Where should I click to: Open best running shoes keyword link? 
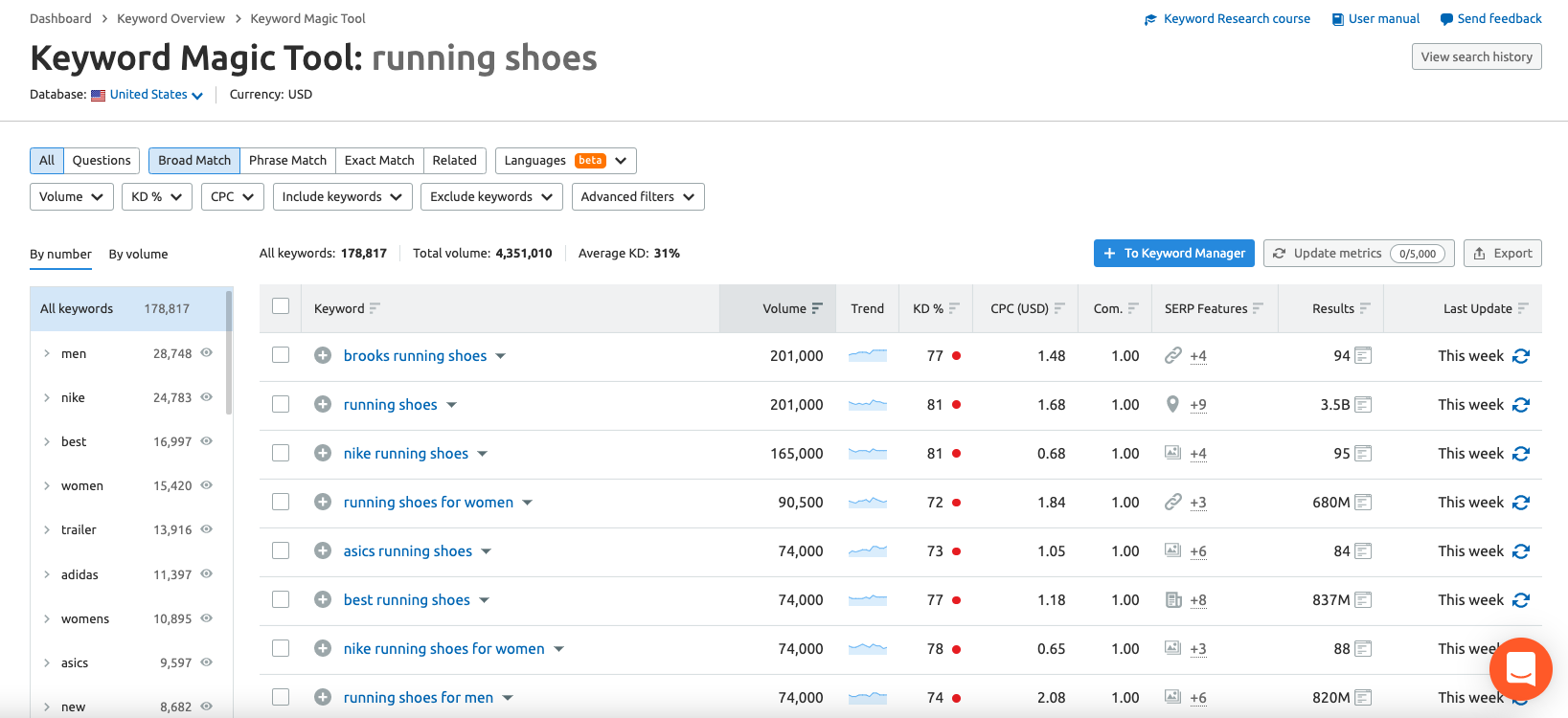click(407, 599)
